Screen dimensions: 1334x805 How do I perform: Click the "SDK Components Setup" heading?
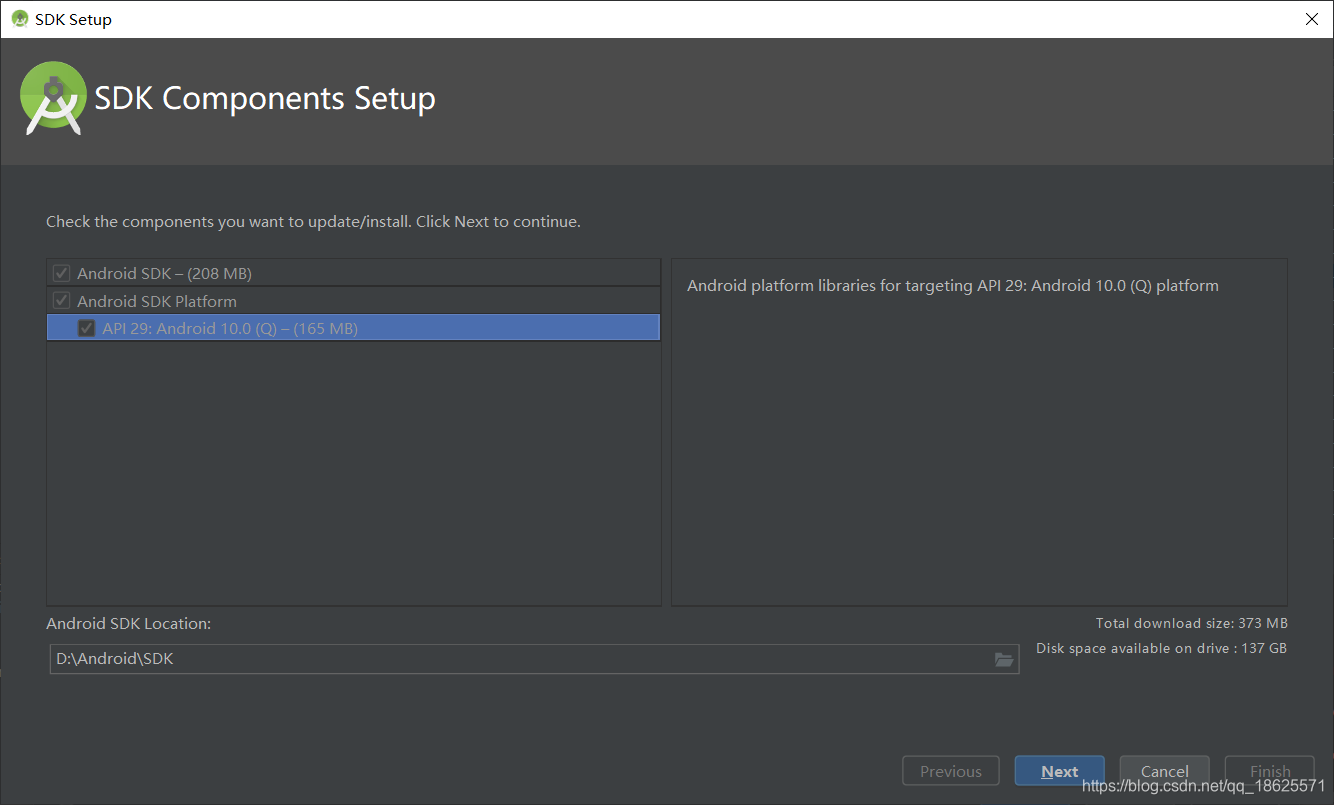(x=265, y=98)
